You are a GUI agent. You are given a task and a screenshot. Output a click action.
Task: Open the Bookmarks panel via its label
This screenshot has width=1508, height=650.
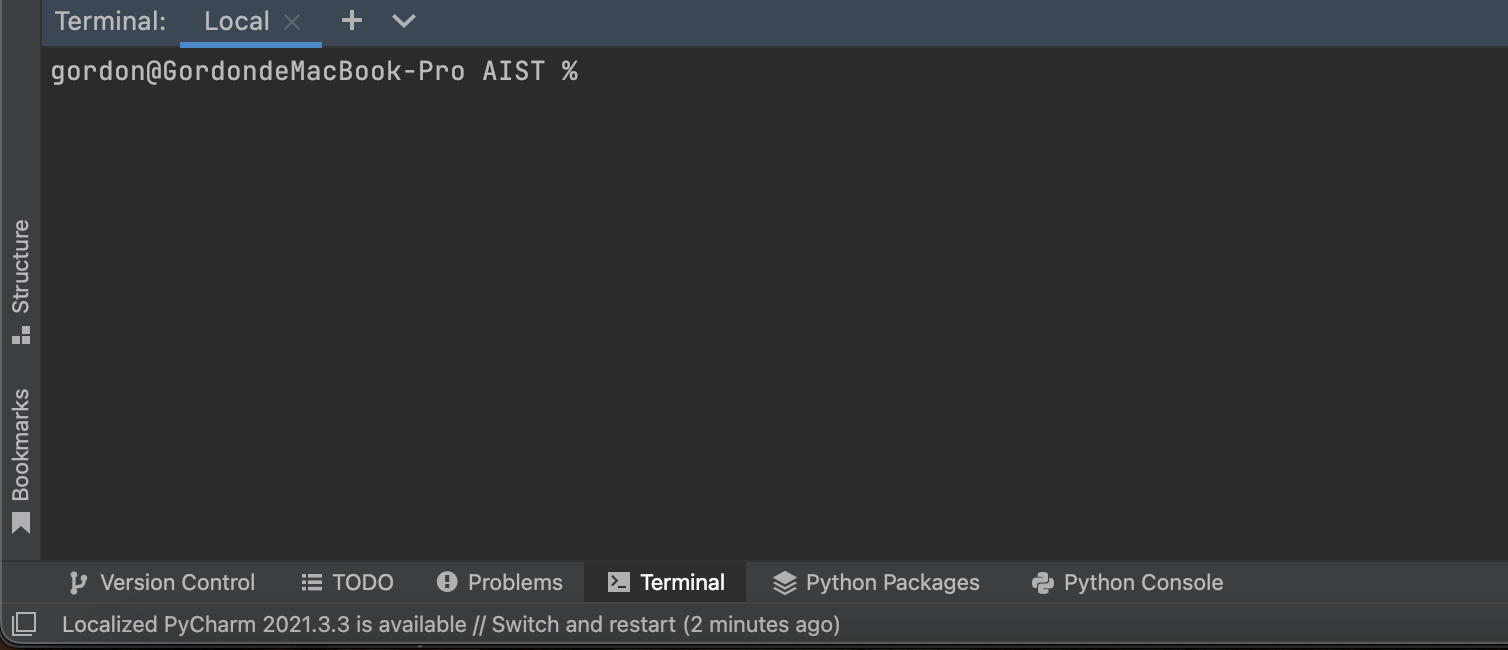coord(21,445)
